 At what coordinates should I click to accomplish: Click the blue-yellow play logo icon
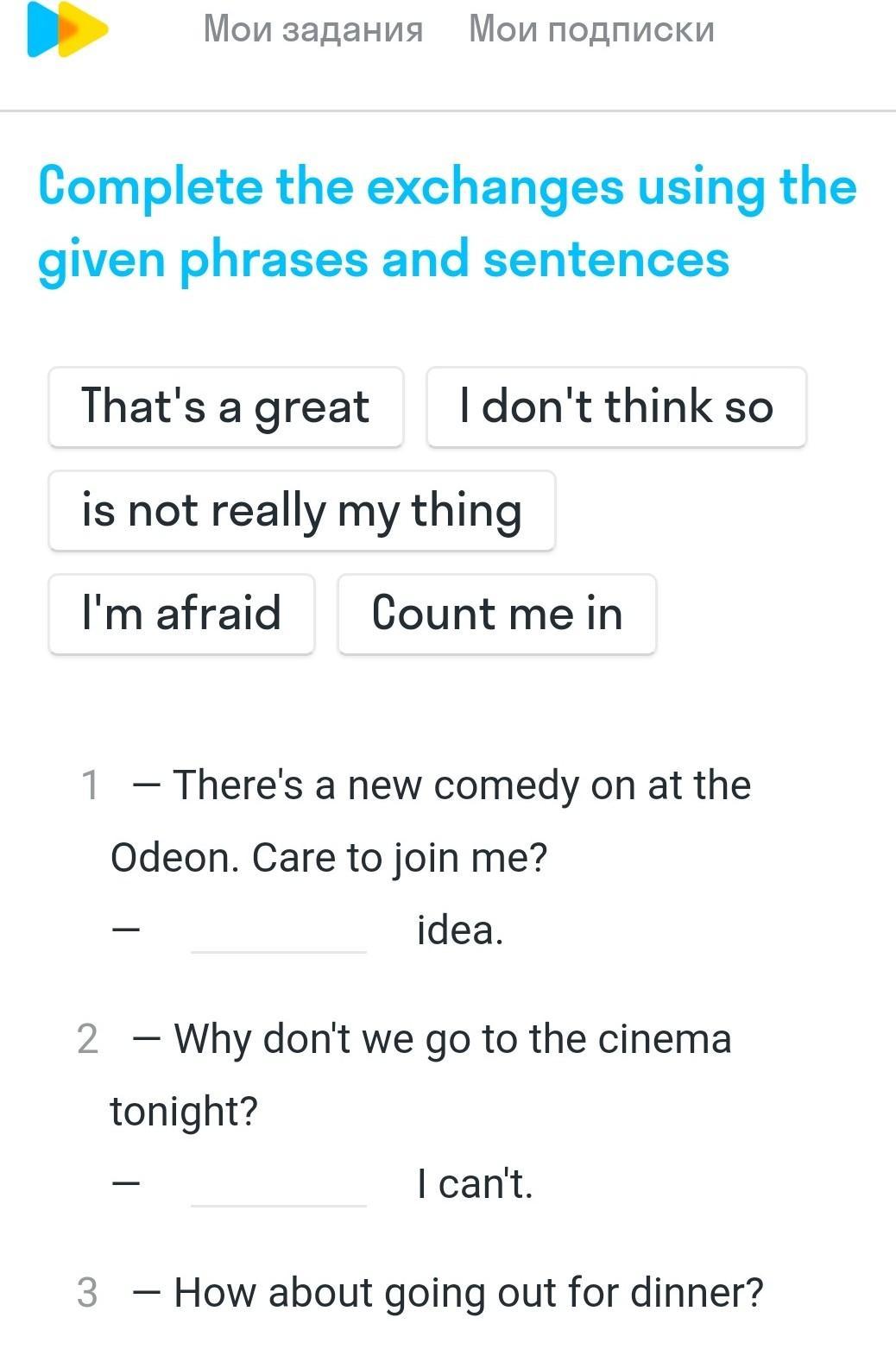click(67, 29)
